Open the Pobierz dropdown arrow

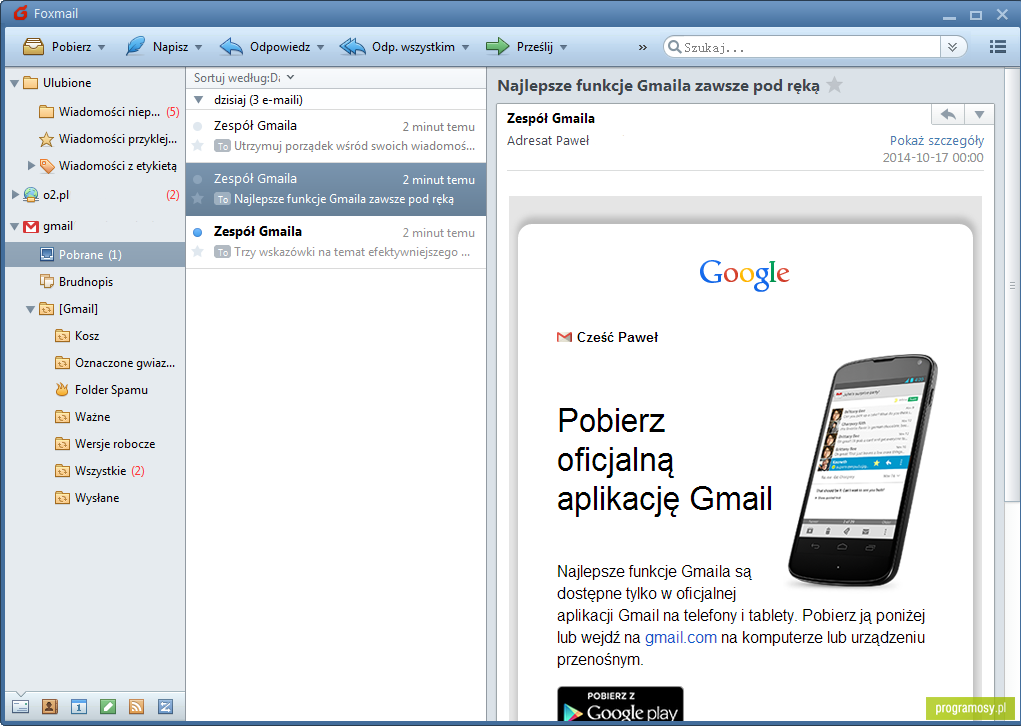click(102, 48)
